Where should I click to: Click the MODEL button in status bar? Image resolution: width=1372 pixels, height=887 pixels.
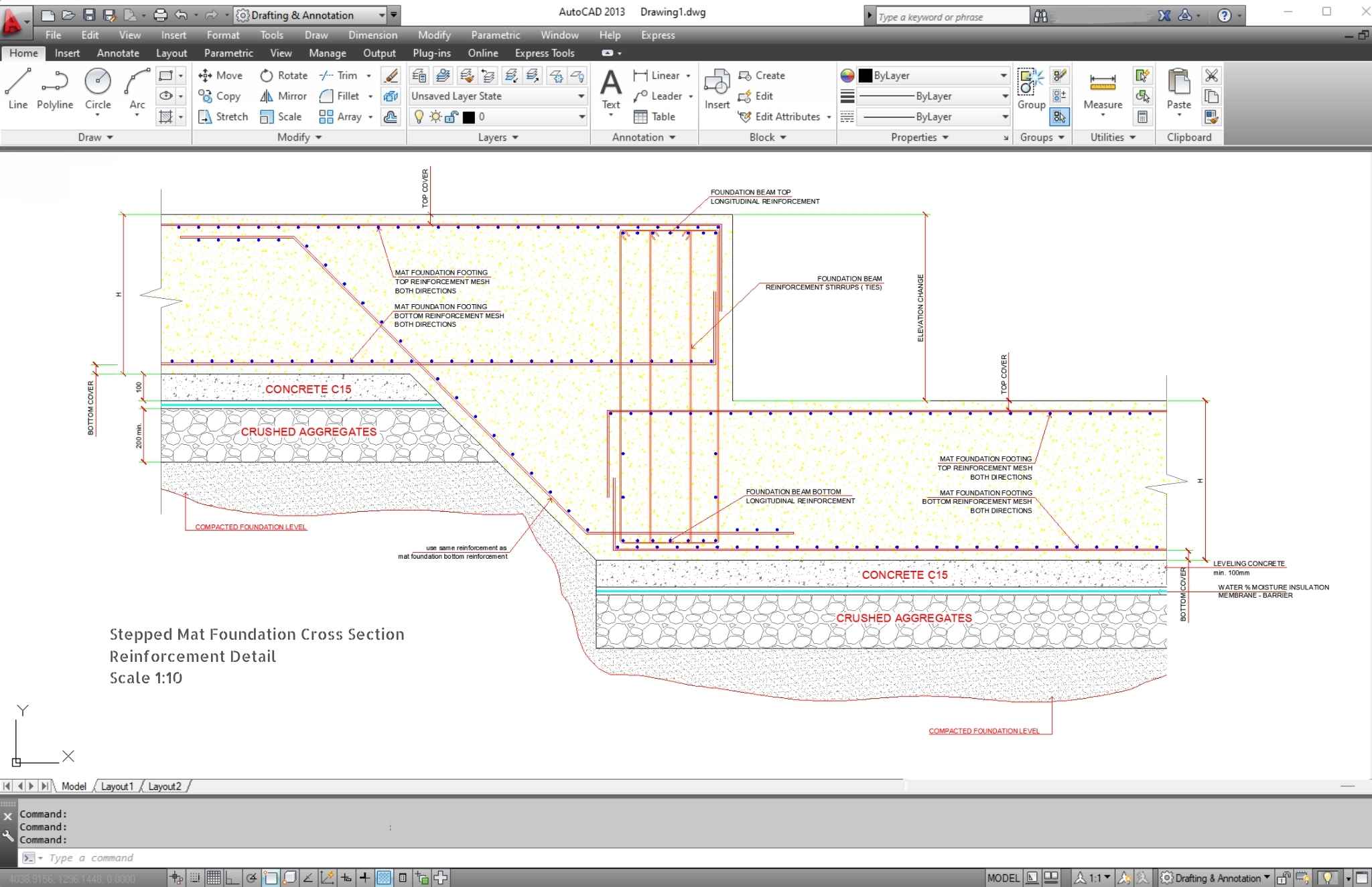[1003, 878]
